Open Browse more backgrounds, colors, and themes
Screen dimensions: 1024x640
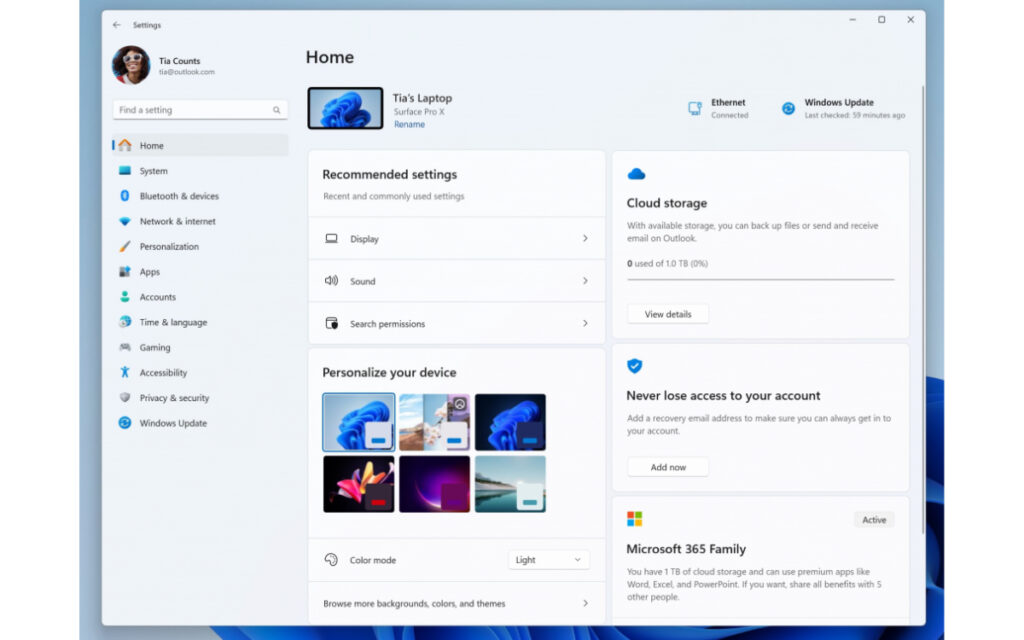pos(456,603)
